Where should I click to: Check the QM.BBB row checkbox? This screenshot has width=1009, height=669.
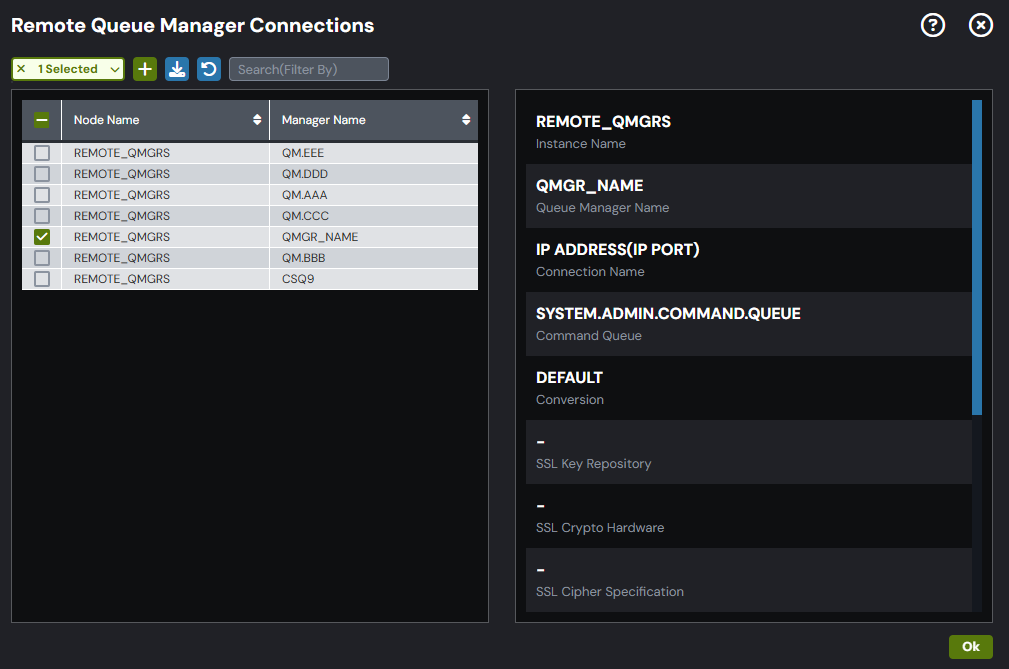tap(42, 258)
